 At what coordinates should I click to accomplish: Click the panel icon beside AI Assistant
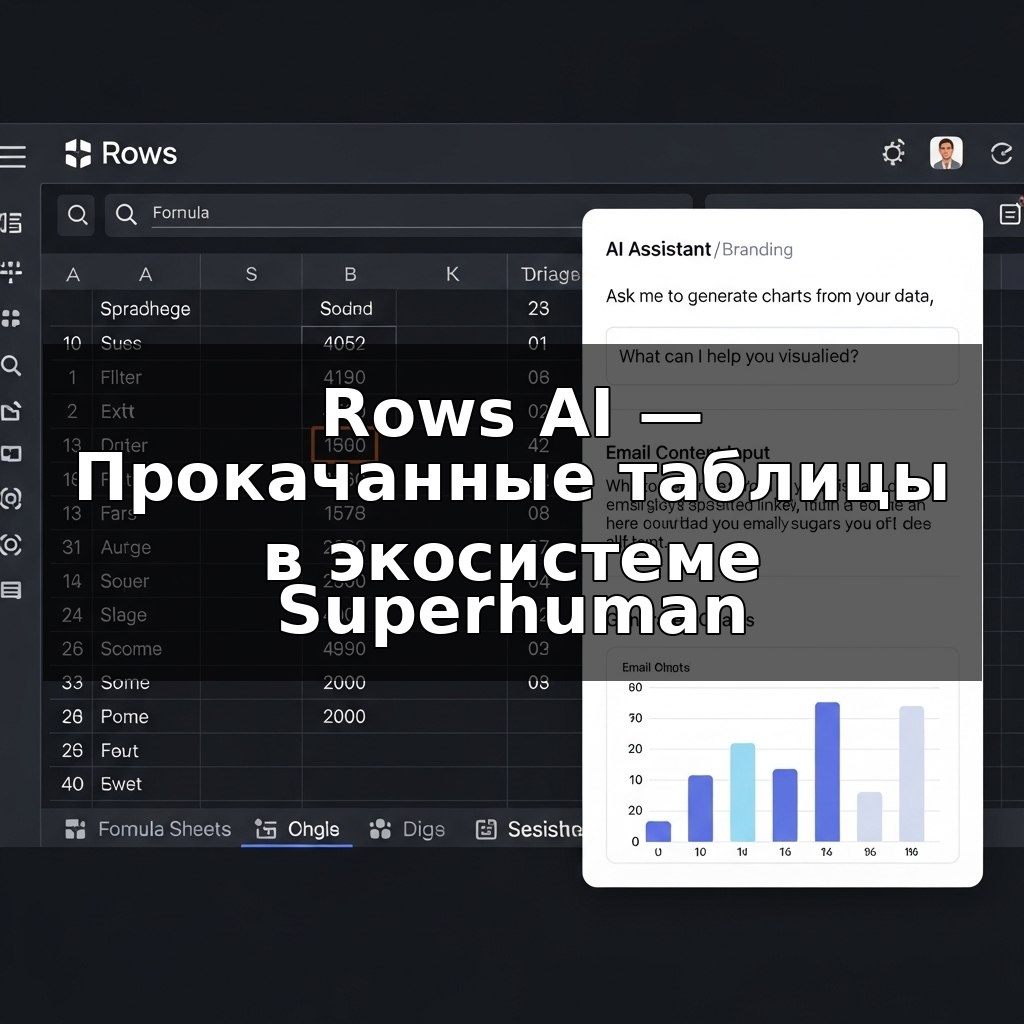tap(1010, 214)
